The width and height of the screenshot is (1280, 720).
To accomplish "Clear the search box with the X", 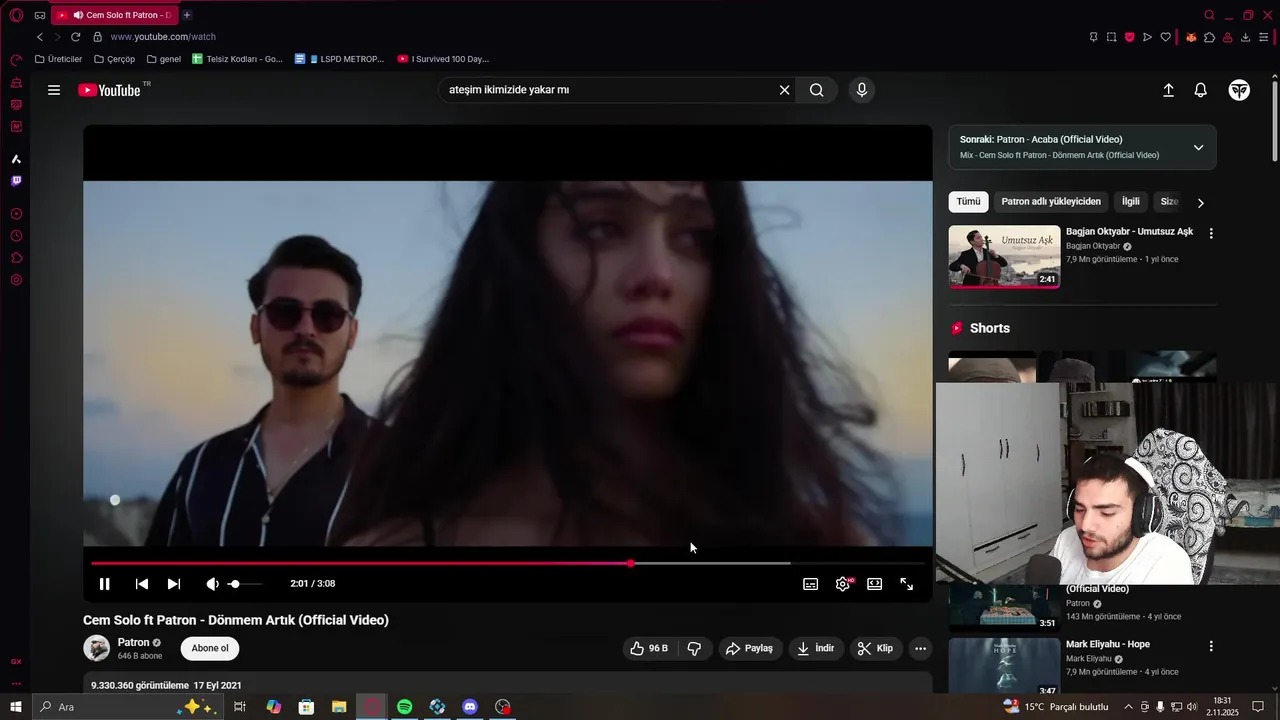I will coord(785,90).
